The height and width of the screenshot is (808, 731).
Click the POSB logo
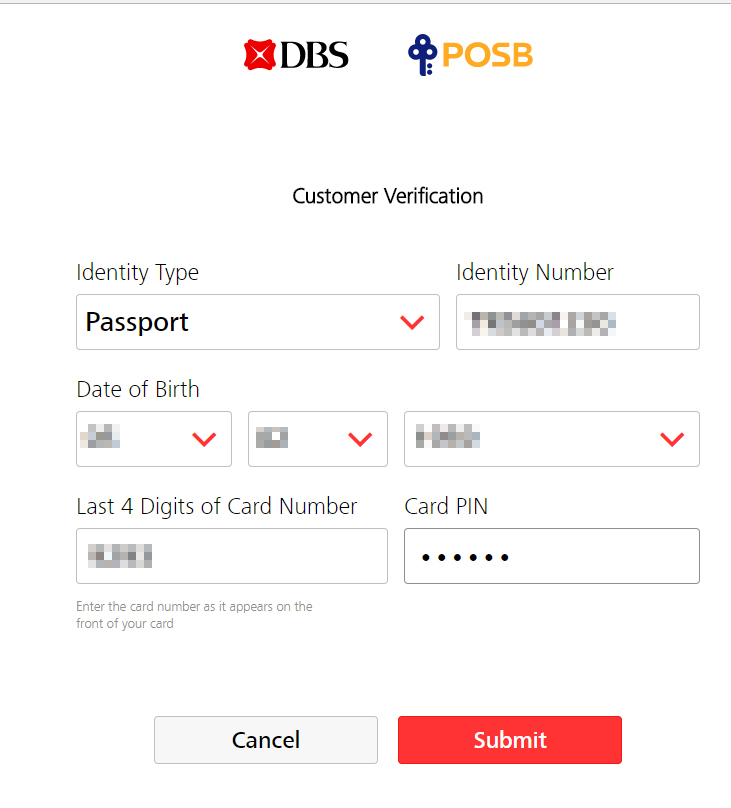[x=470, y=55]
